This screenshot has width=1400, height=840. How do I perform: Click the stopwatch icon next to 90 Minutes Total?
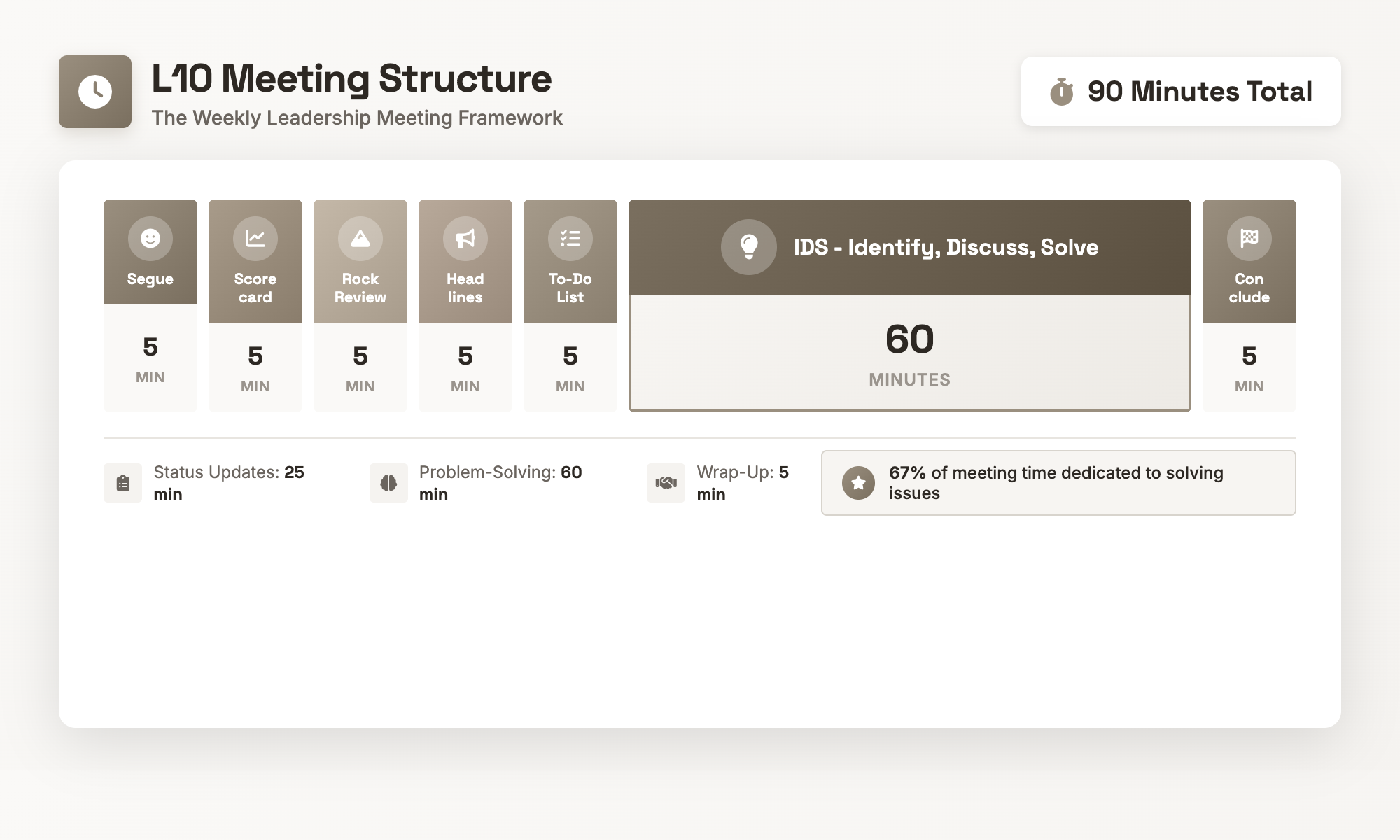pyautogui.click(x=1063, y=91)
